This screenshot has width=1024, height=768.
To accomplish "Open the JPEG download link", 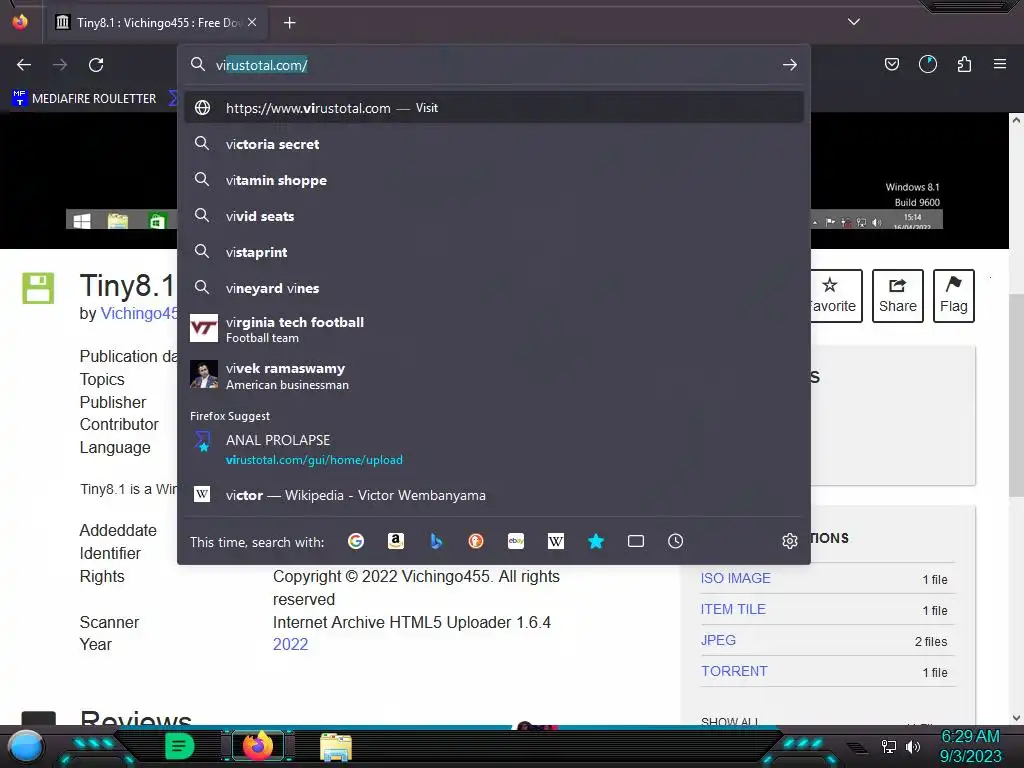I will click(718, 640).
